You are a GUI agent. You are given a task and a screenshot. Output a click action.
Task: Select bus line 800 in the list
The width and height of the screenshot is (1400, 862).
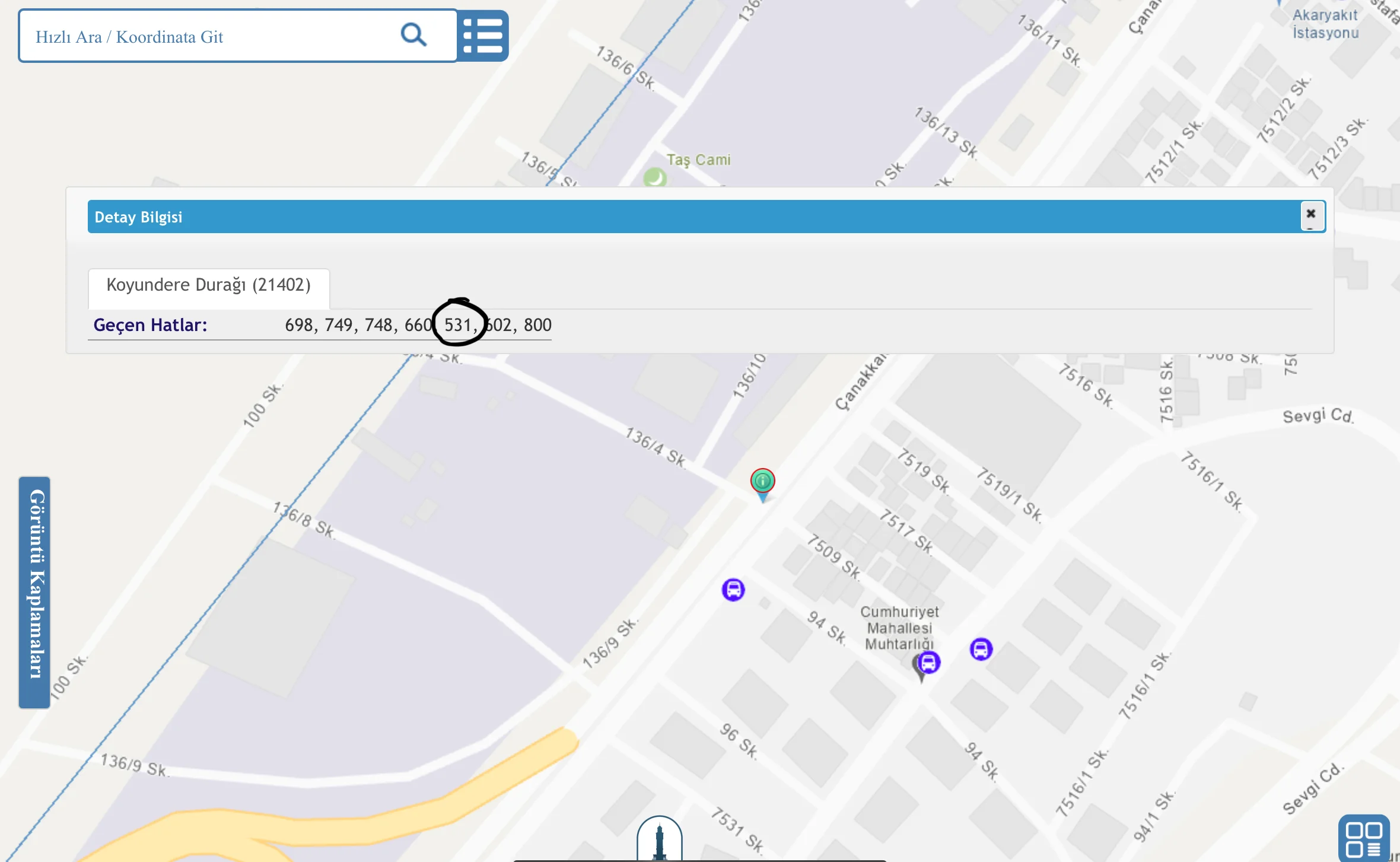(x=537, y=325)
